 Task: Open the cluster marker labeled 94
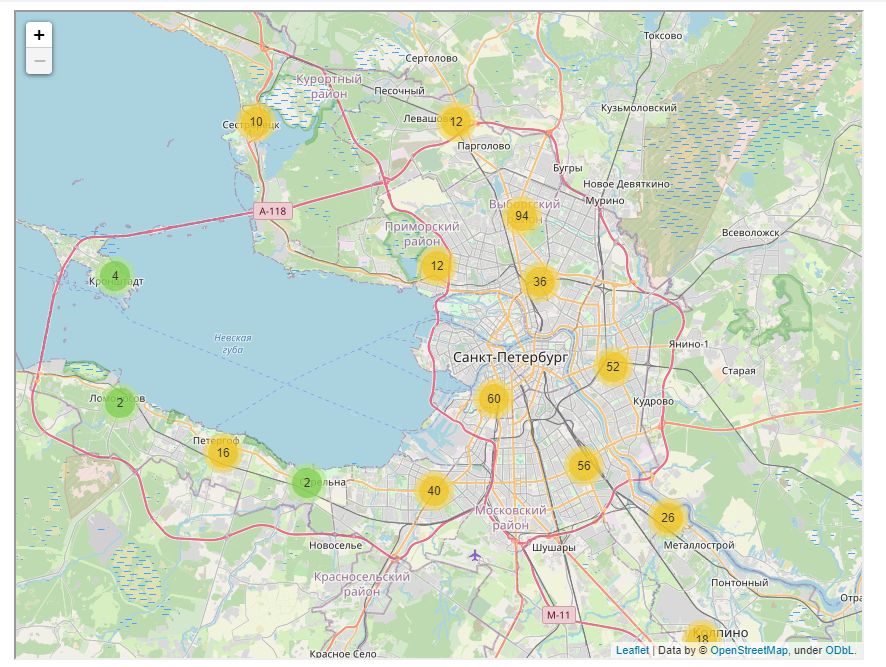point(522,216)
